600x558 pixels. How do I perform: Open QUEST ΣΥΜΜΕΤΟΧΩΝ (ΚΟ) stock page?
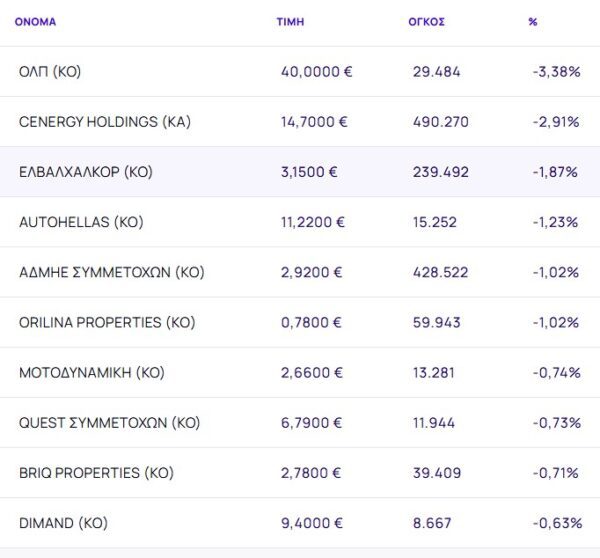tap(109, 422)
